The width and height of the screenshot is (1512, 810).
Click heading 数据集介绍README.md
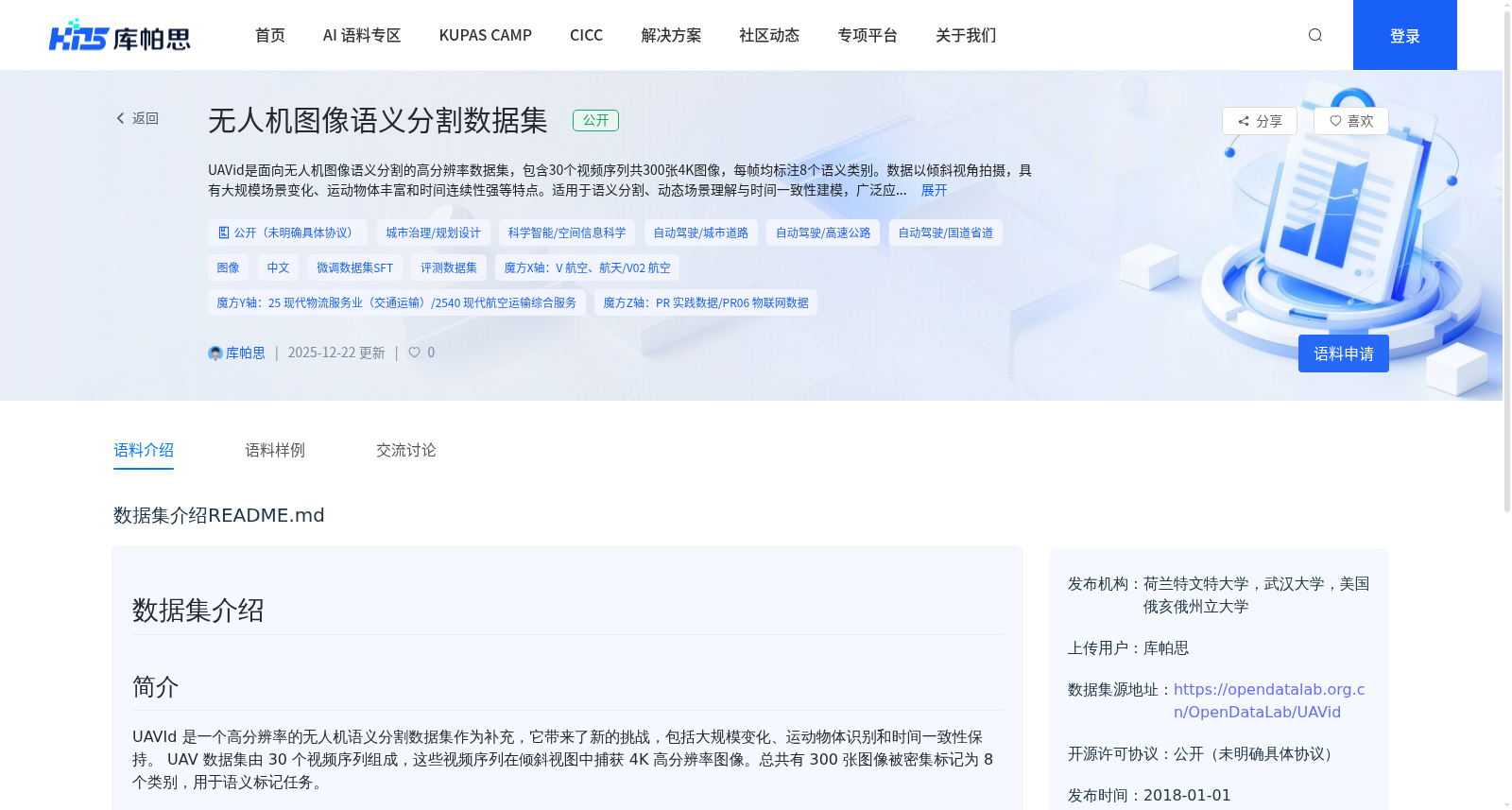[x=219, y=515]
